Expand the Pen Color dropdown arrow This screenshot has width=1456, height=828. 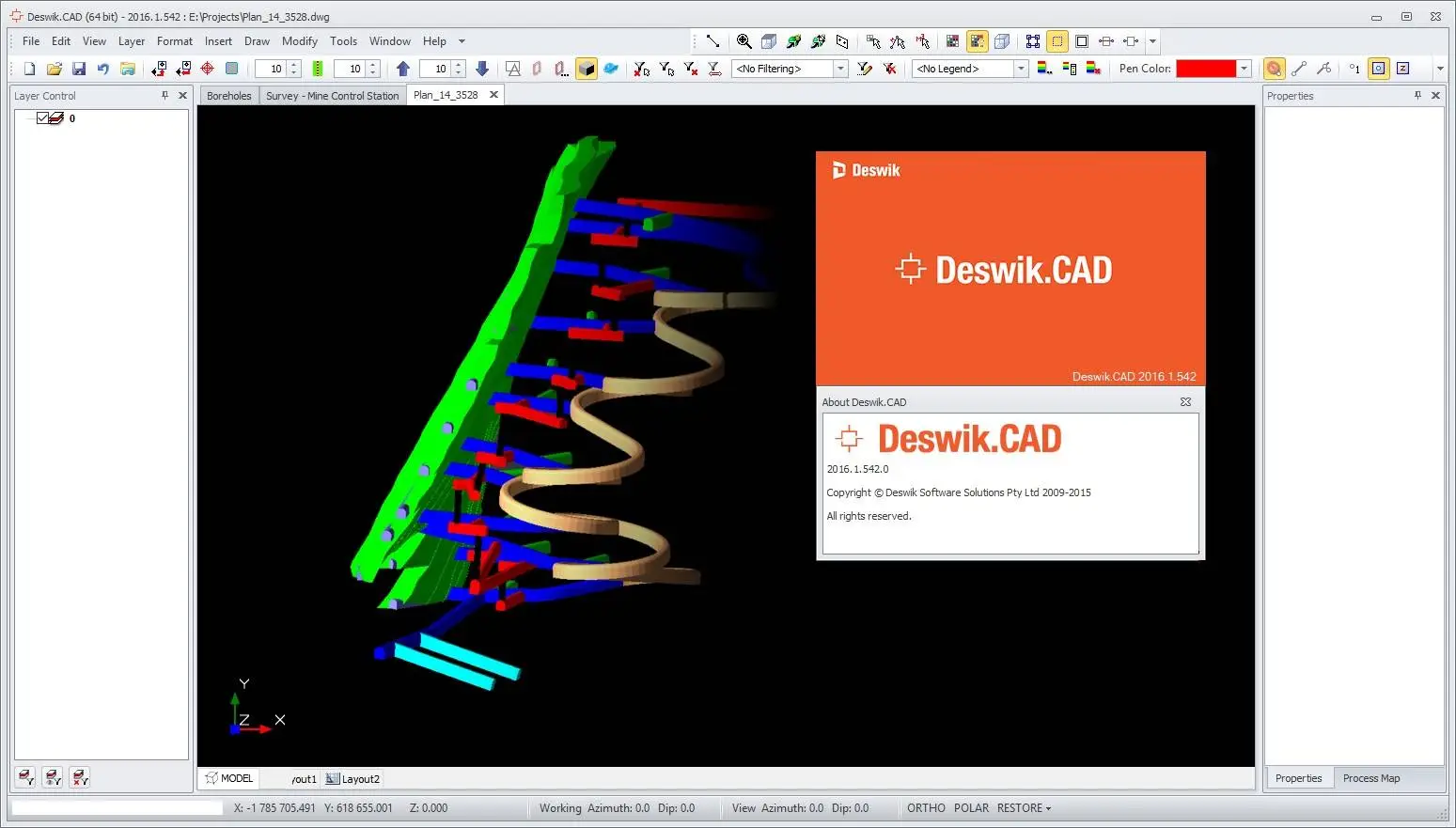1245,69
